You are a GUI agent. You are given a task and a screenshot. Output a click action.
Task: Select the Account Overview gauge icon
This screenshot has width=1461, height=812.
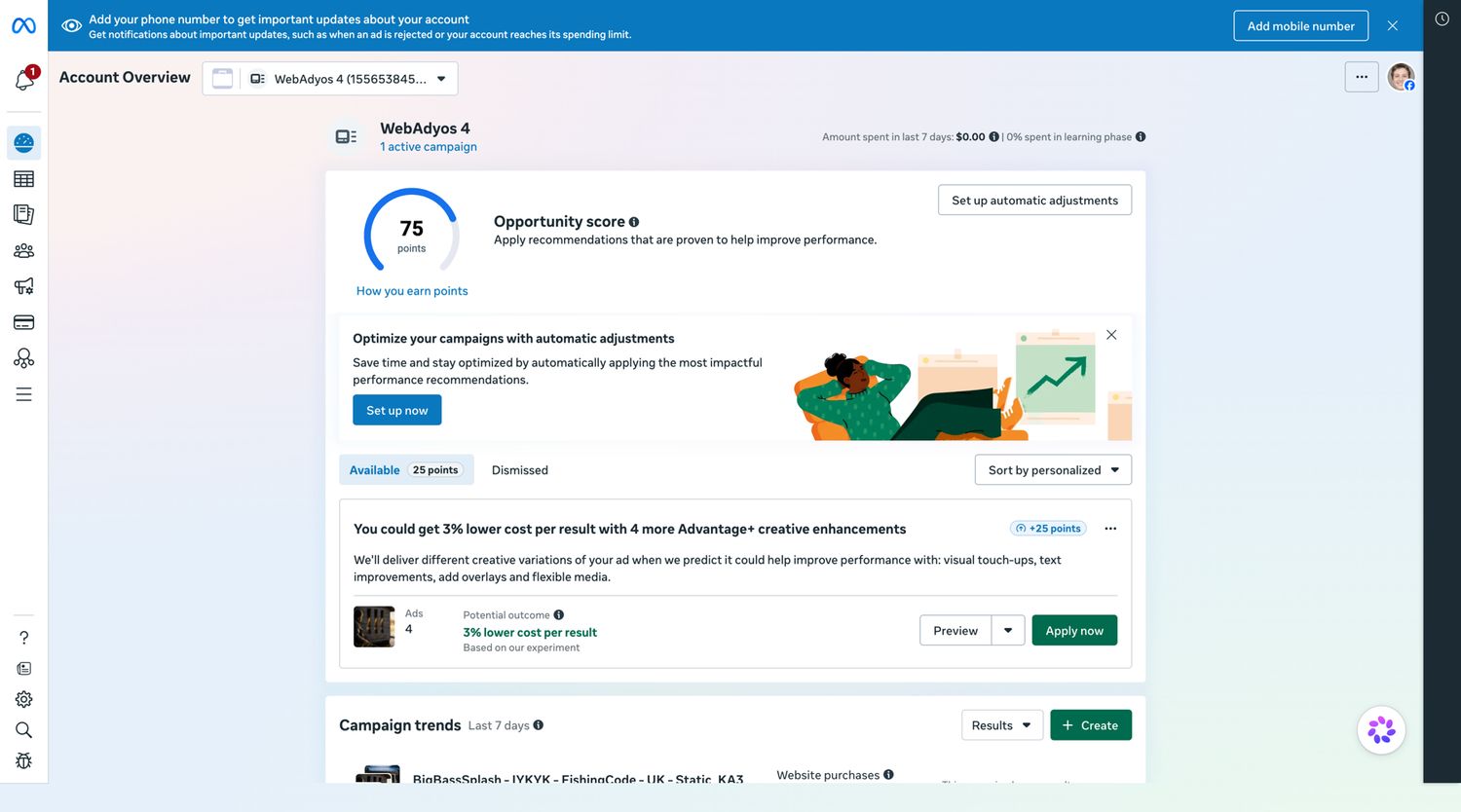24,143
